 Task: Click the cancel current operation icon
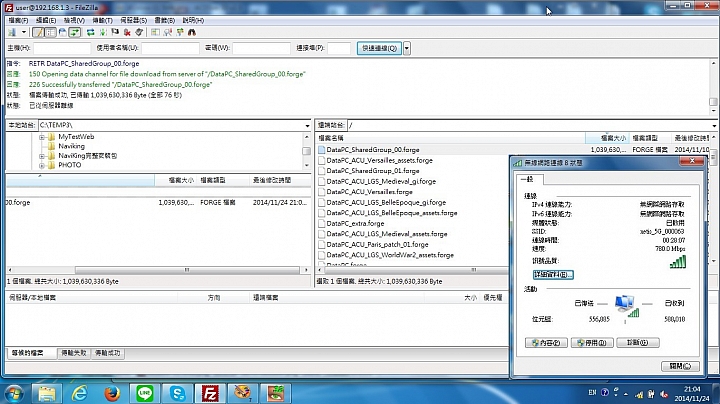point(115,32)
